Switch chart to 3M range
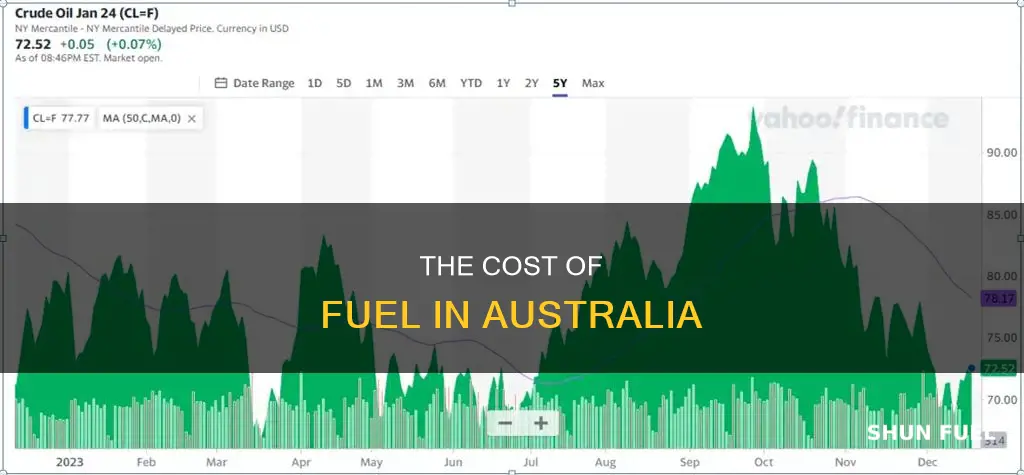 405,83
